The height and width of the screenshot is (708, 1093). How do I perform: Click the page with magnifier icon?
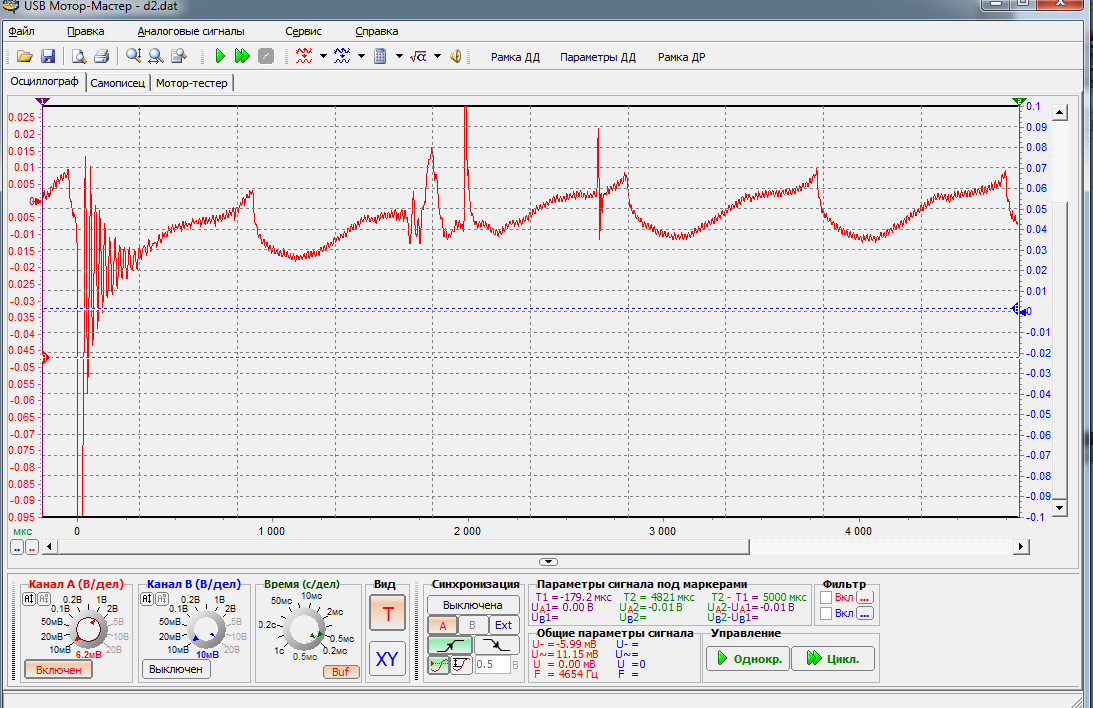pos(179,56)
